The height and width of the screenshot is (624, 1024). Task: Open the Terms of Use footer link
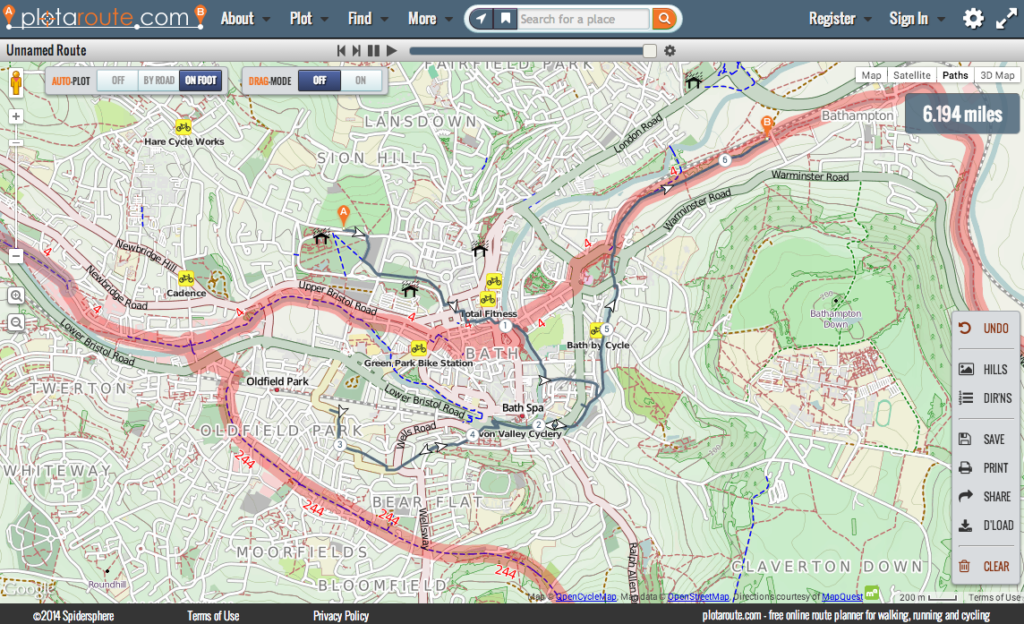click(x=213, y=616)
